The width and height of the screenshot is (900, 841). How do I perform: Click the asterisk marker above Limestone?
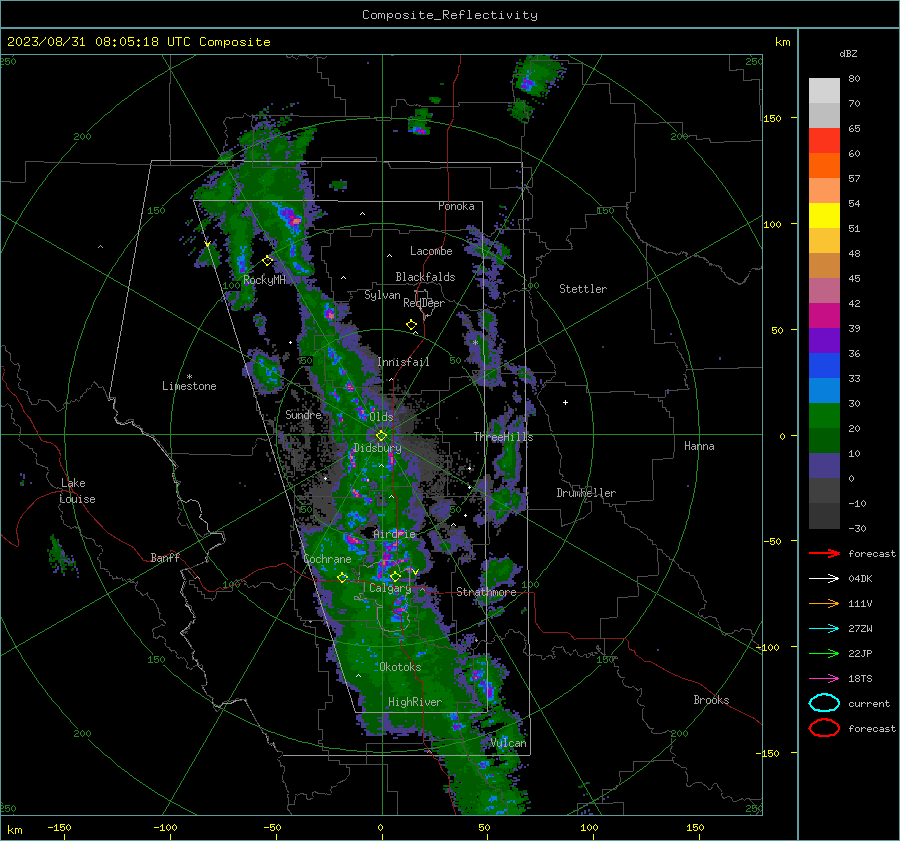tap(189, 377)
